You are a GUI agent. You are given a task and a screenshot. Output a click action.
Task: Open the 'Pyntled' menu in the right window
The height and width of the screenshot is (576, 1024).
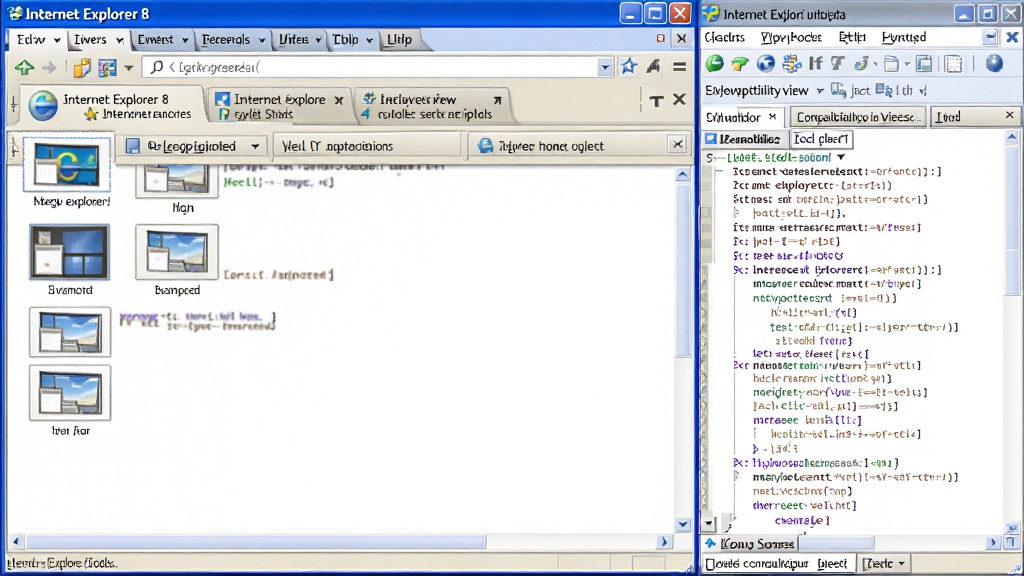click(x=904, y=38)
